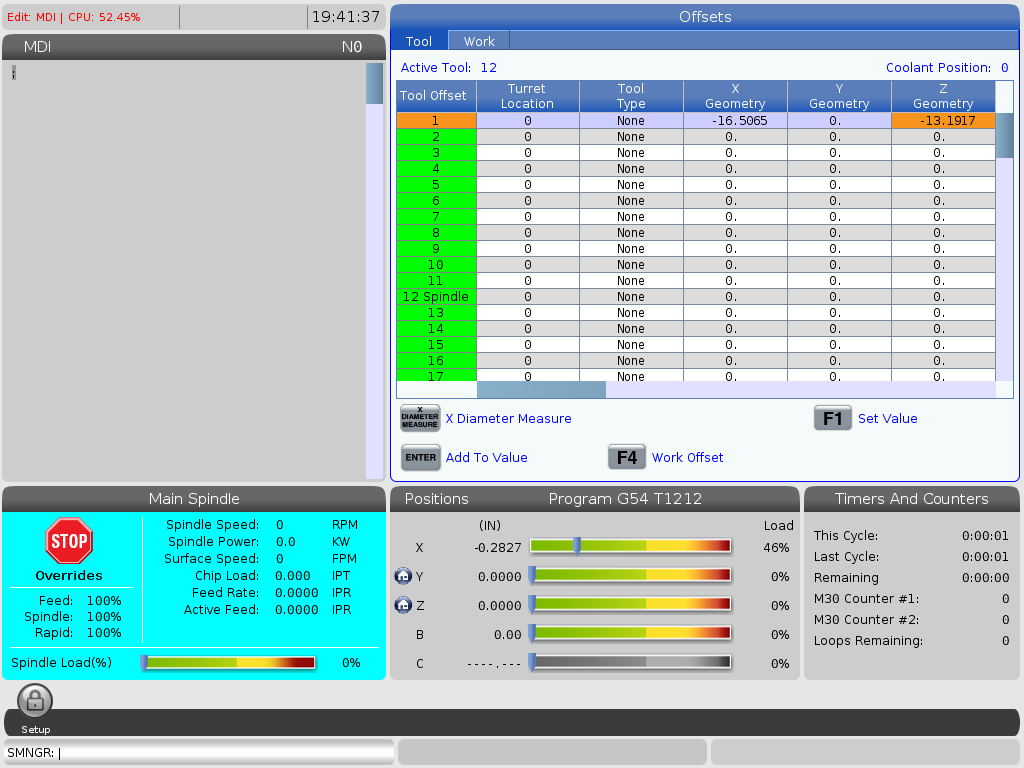Click the Y axis home icon
Screen dimensions: 1024x768
point(404,576)
